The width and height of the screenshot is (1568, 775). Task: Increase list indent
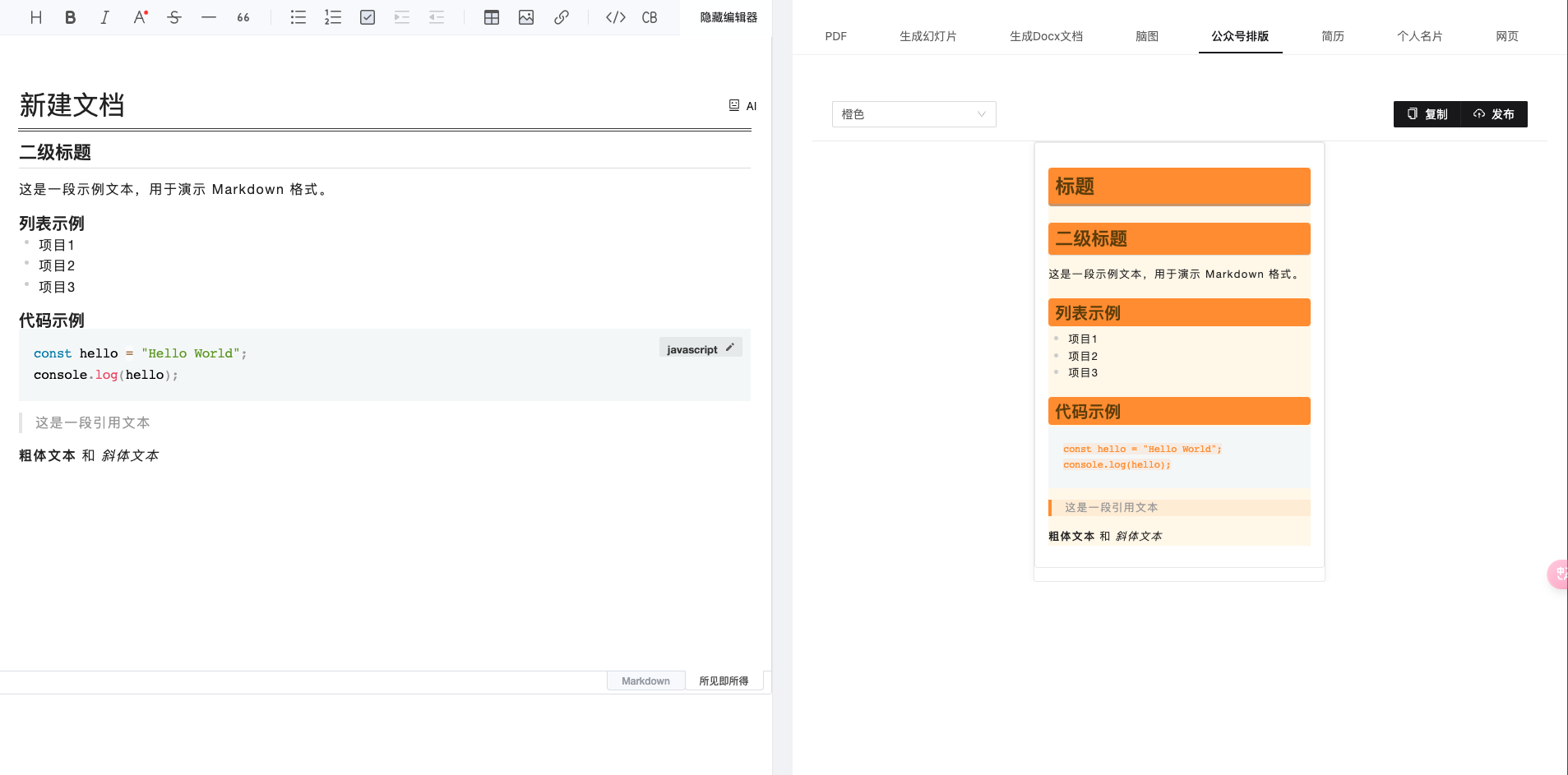(x=402, y=17)
